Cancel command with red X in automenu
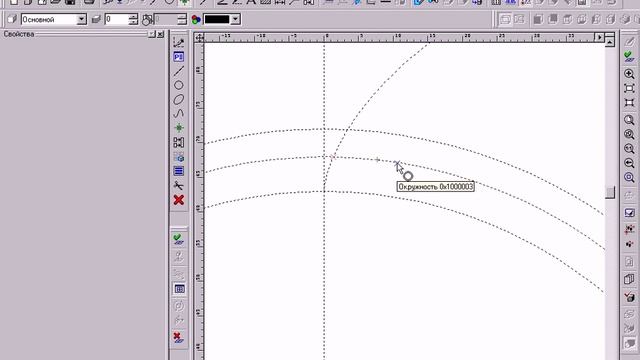Image resolution: width=640 pixels, height=360 pixels. (x=178, y=338)
